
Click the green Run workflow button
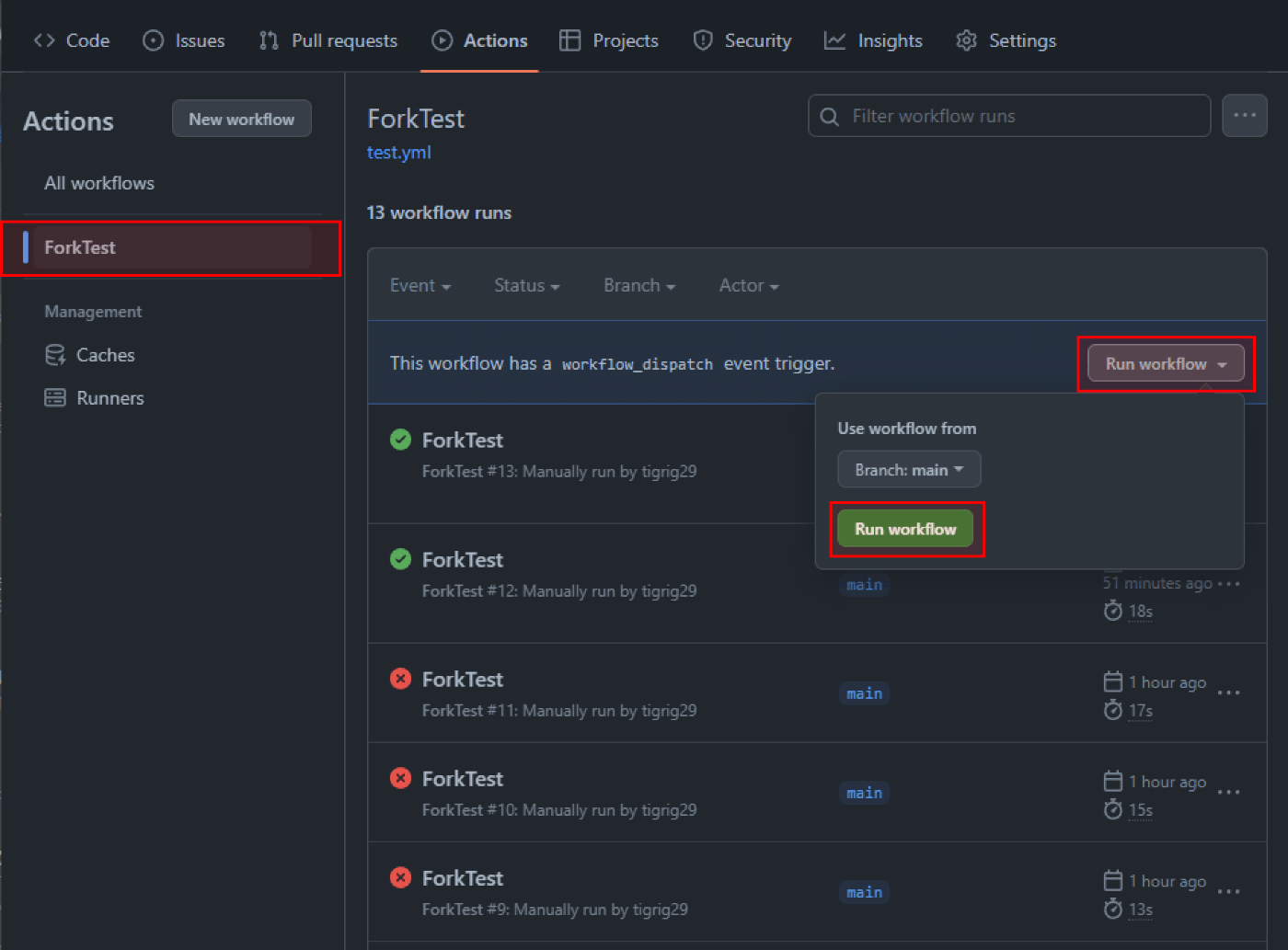pos(905,529)
